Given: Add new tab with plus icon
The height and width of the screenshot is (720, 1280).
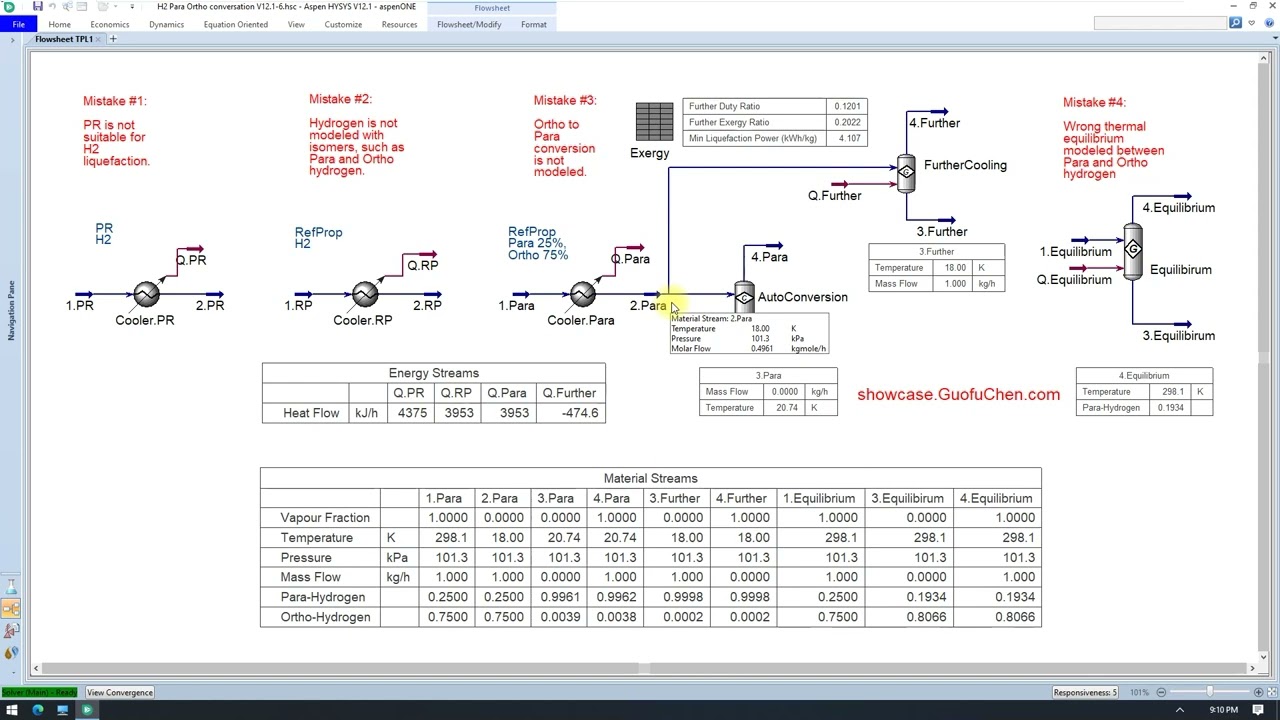Looking at the screenshot, I should [x=113, y=39].
